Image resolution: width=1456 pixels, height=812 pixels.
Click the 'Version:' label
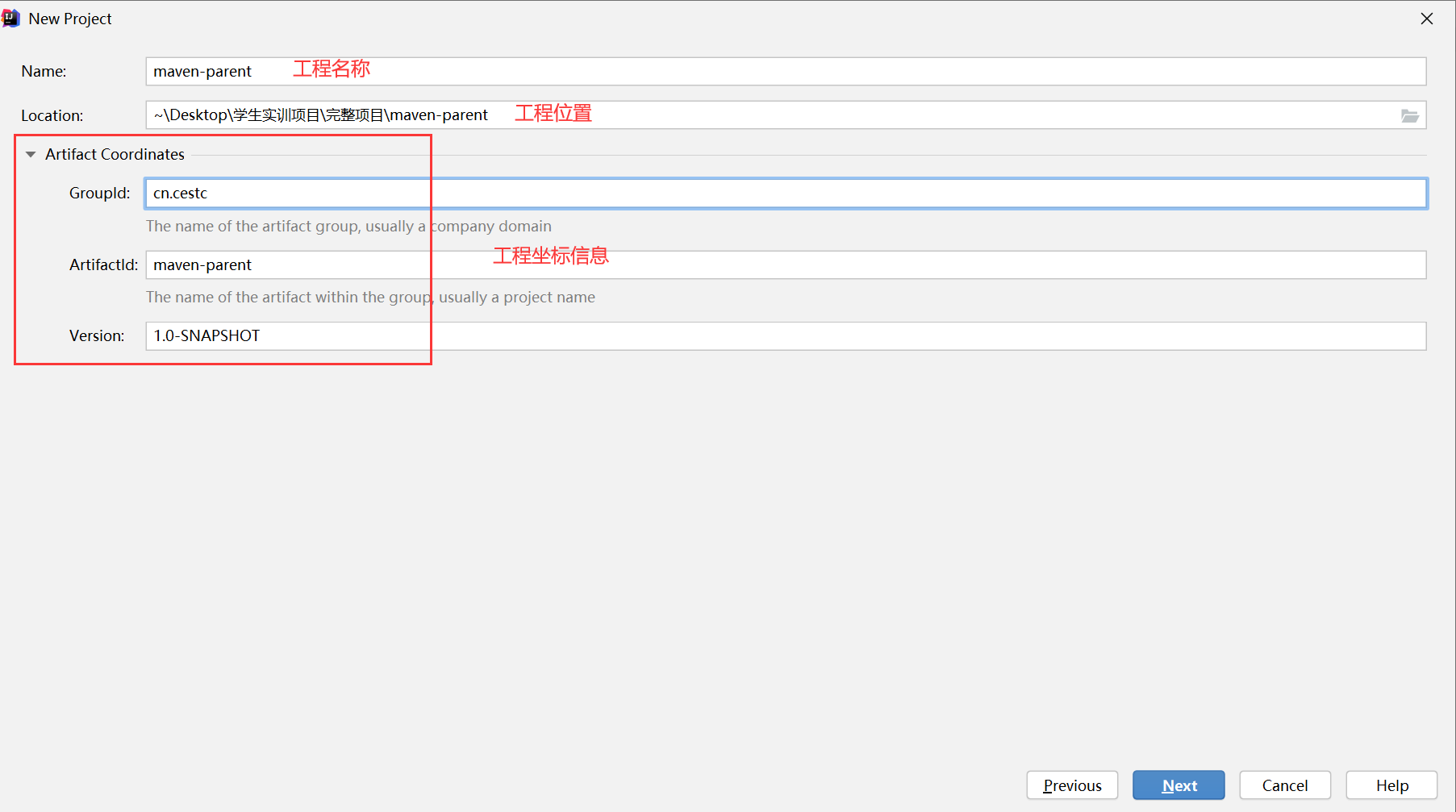[x=97, y=335]
